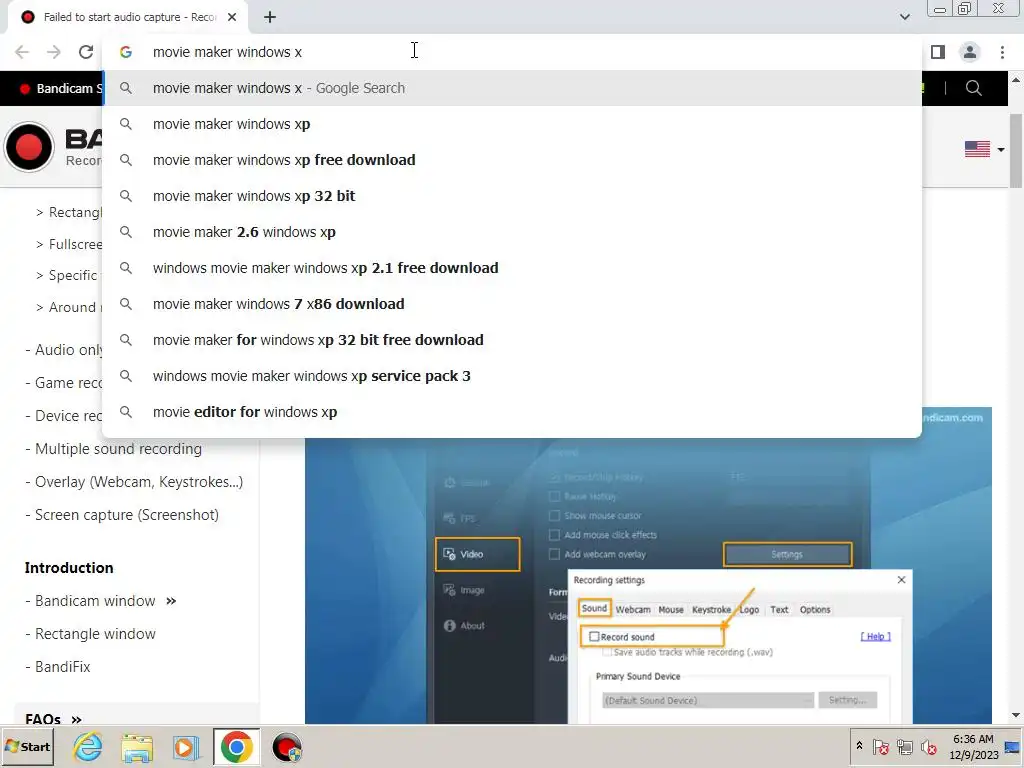The image size is (1024, 768).
Task: Show hidden tray icons arrow
Action: (859, 746)
